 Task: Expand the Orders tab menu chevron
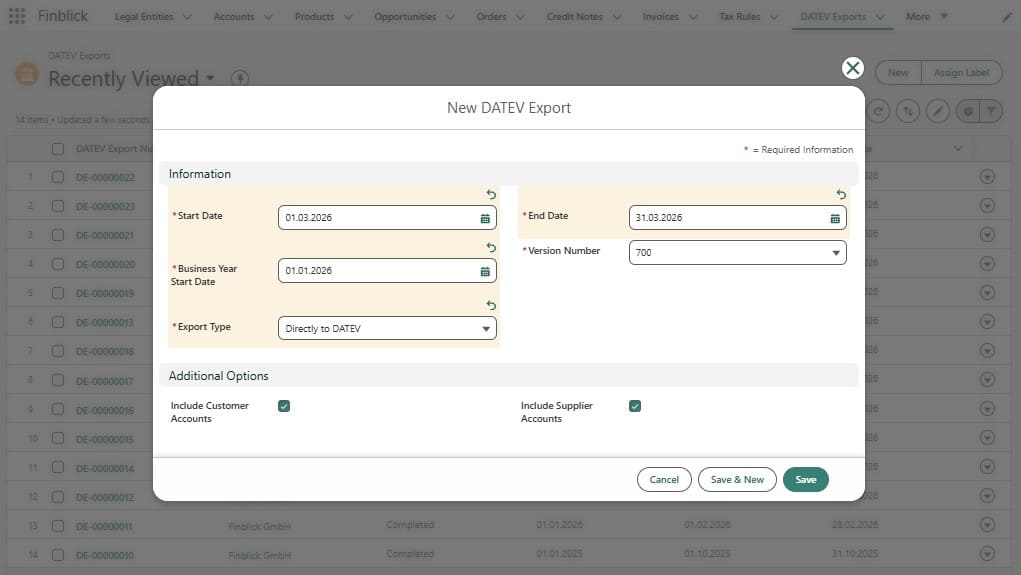click(520, 17)
